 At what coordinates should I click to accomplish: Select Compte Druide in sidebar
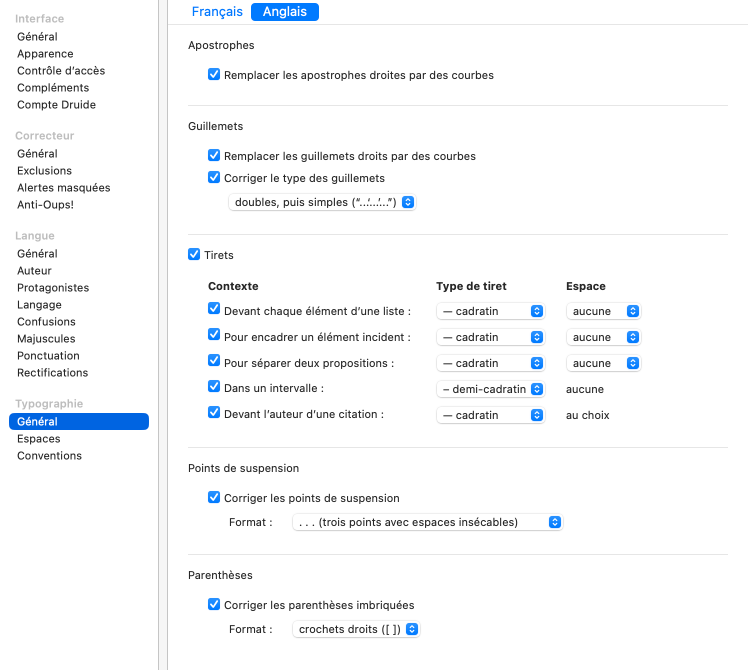(57, 105)
